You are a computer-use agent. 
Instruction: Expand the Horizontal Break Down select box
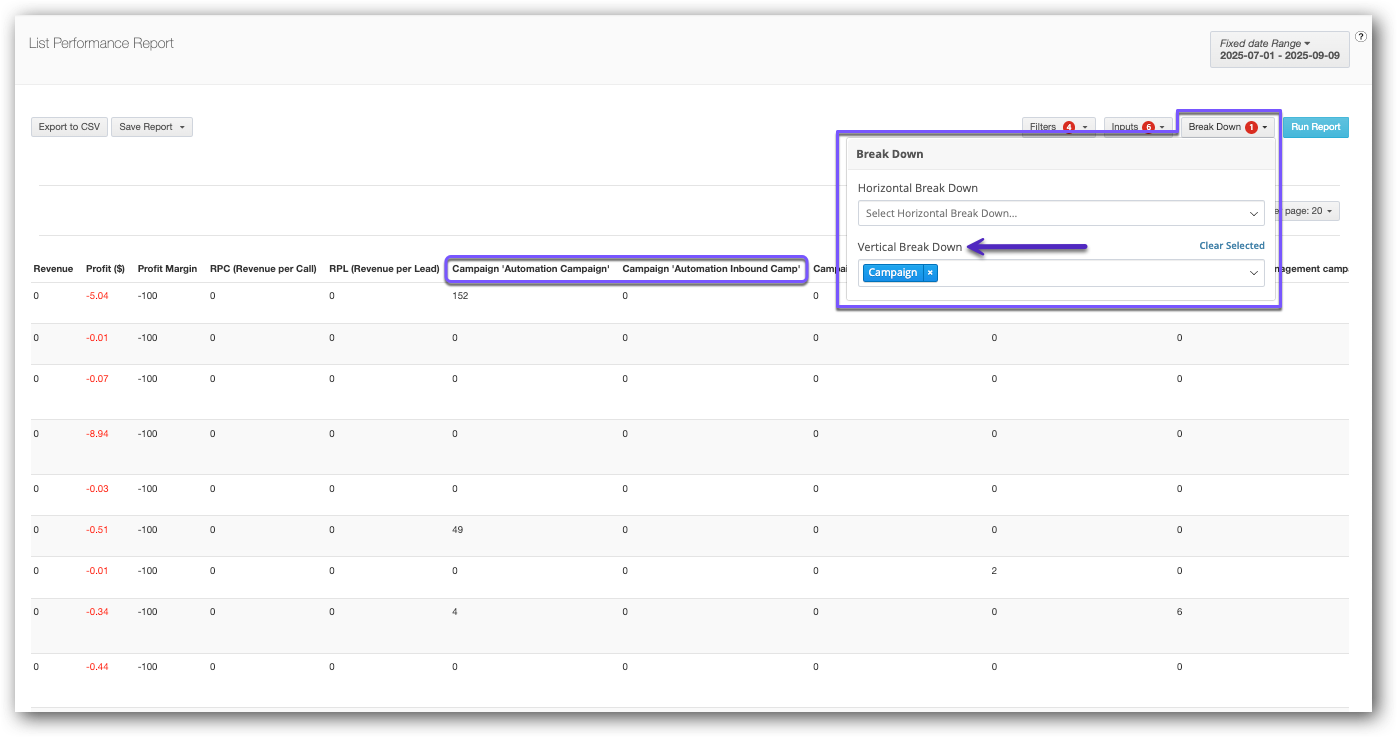click(x=1060, y=213)
